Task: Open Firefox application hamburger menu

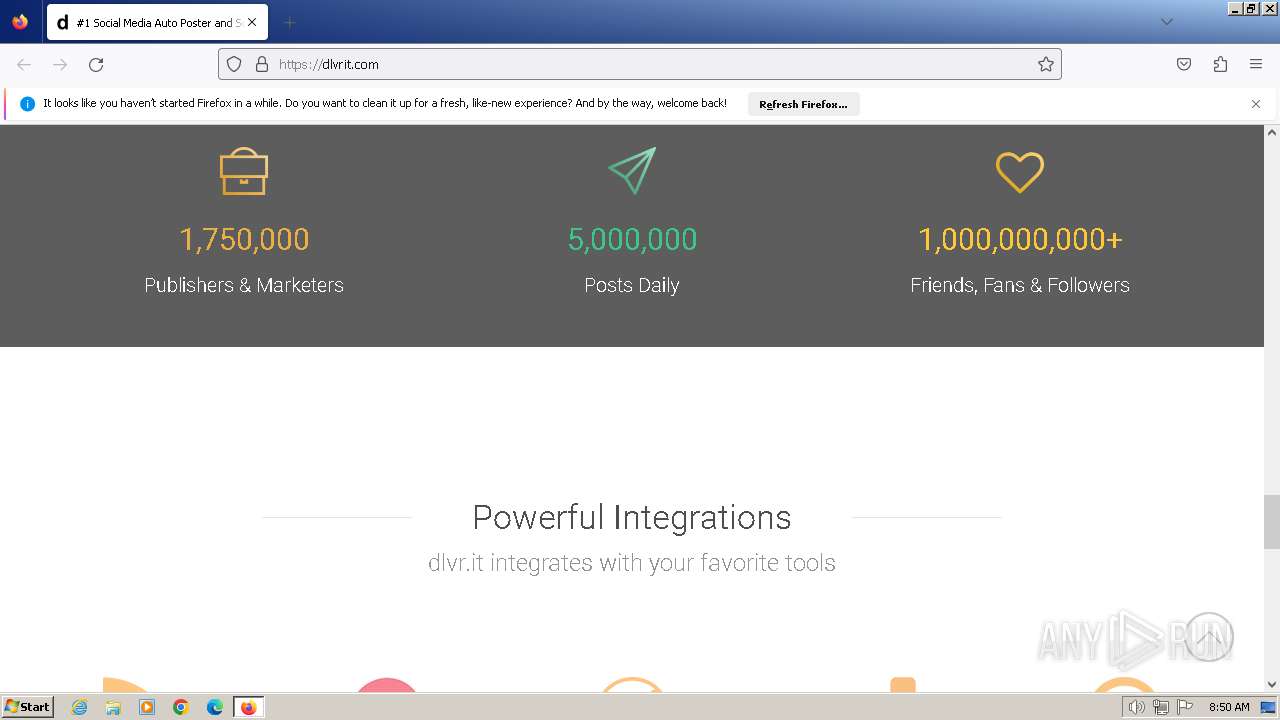Action: click(x=1256, y=64)
